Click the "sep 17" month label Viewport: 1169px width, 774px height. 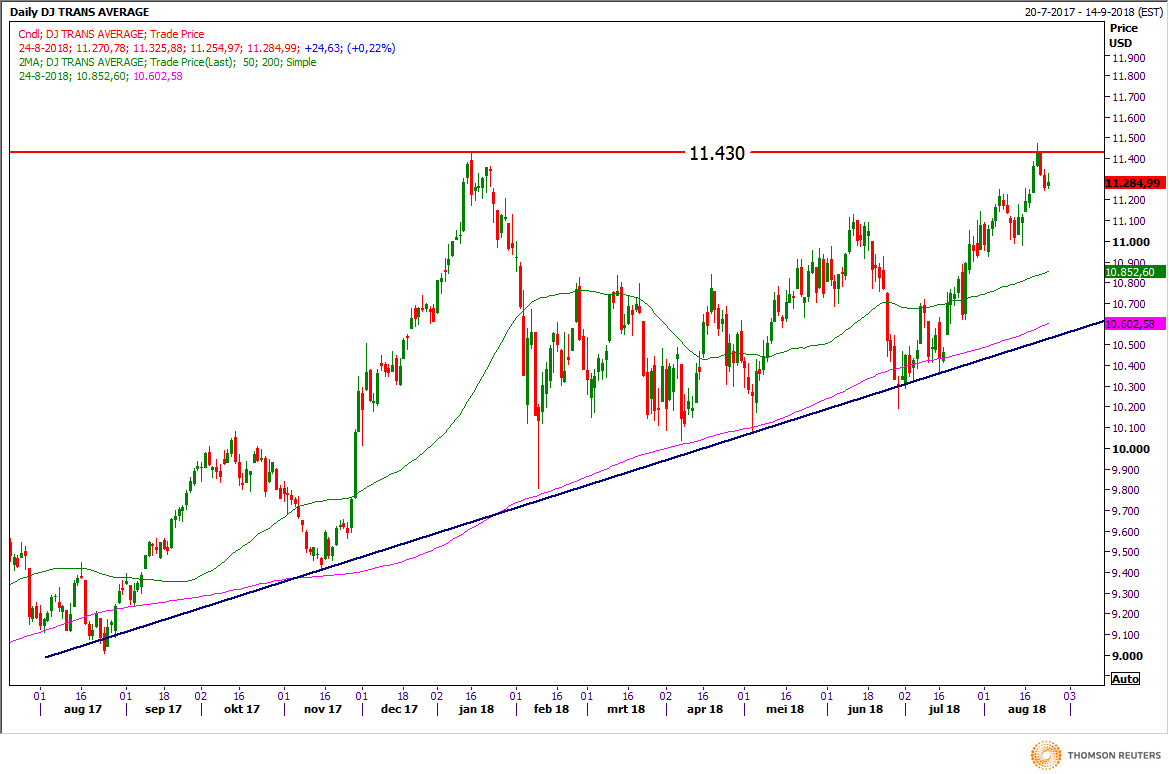pyautogui.click(x=163, y=709)
